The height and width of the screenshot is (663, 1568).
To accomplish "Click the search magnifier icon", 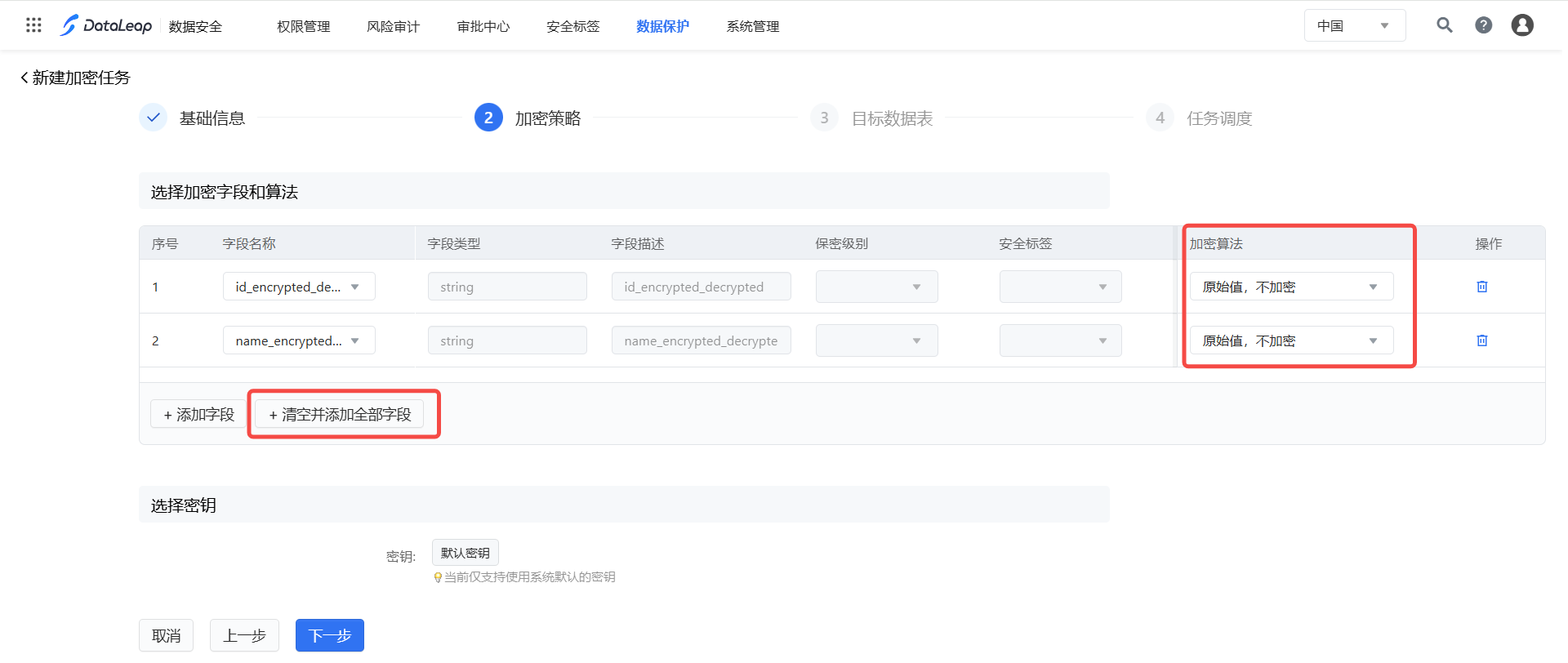I will 1444,25.
